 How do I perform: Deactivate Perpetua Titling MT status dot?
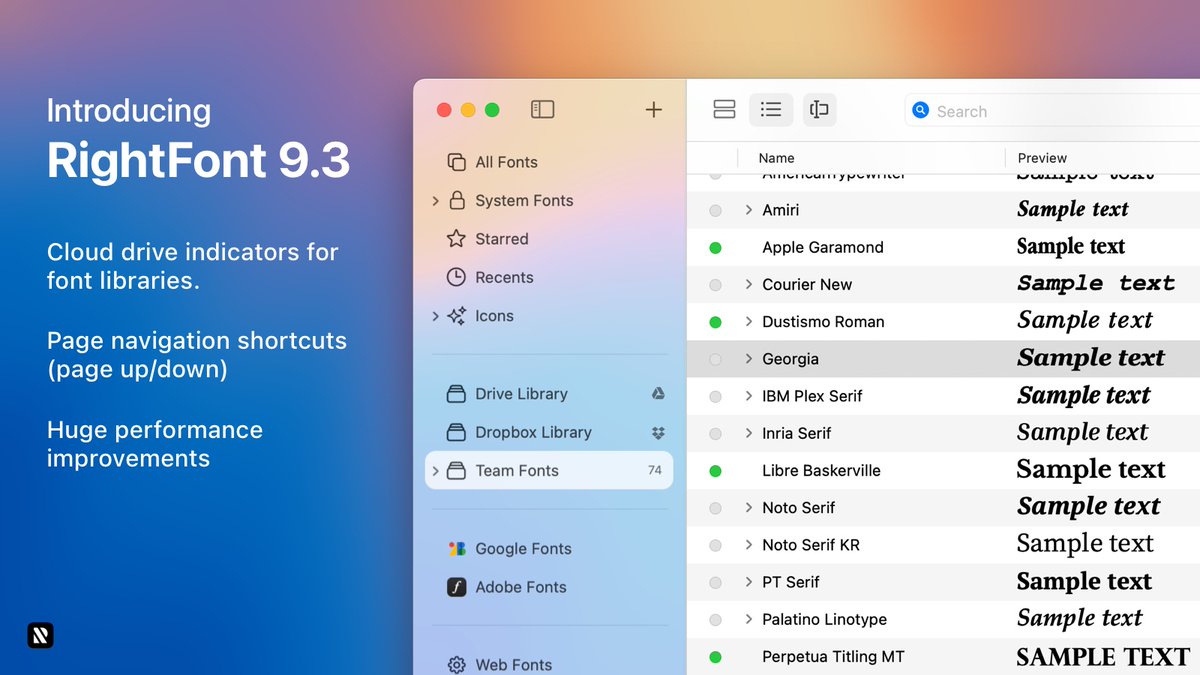[715, 657]
